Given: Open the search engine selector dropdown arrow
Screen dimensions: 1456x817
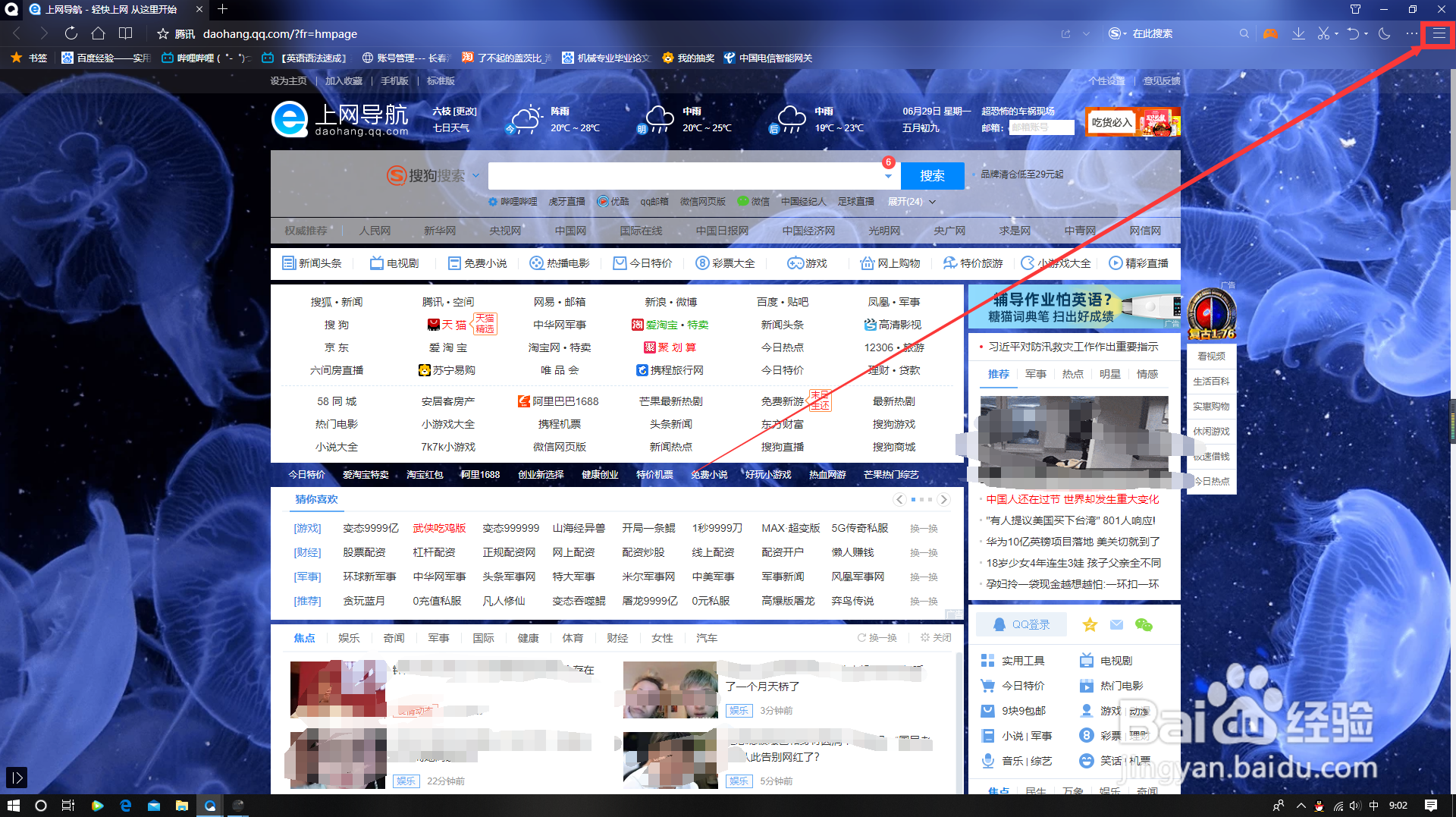Looking at the screenshot, I should (x=476, y=175).
